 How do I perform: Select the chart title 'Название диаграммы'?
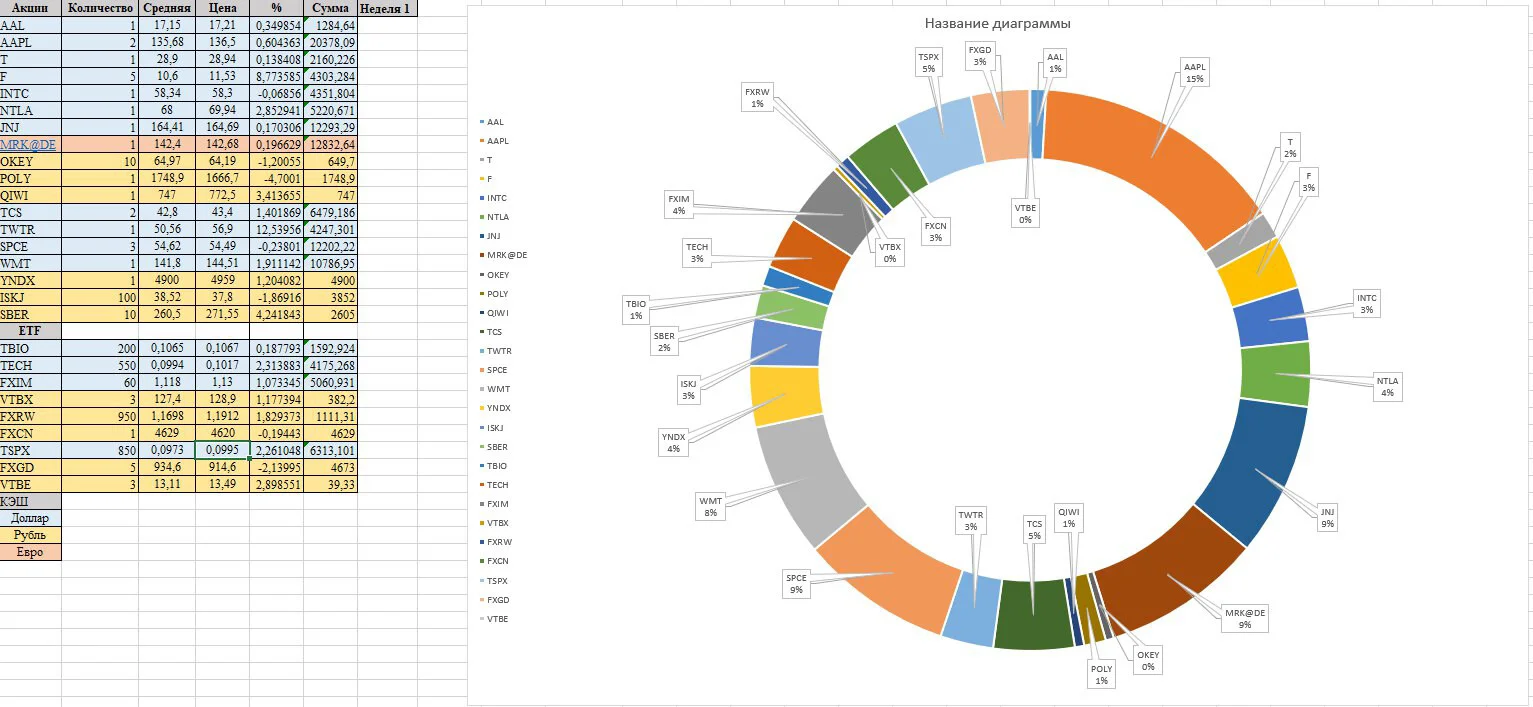(997, 23)
